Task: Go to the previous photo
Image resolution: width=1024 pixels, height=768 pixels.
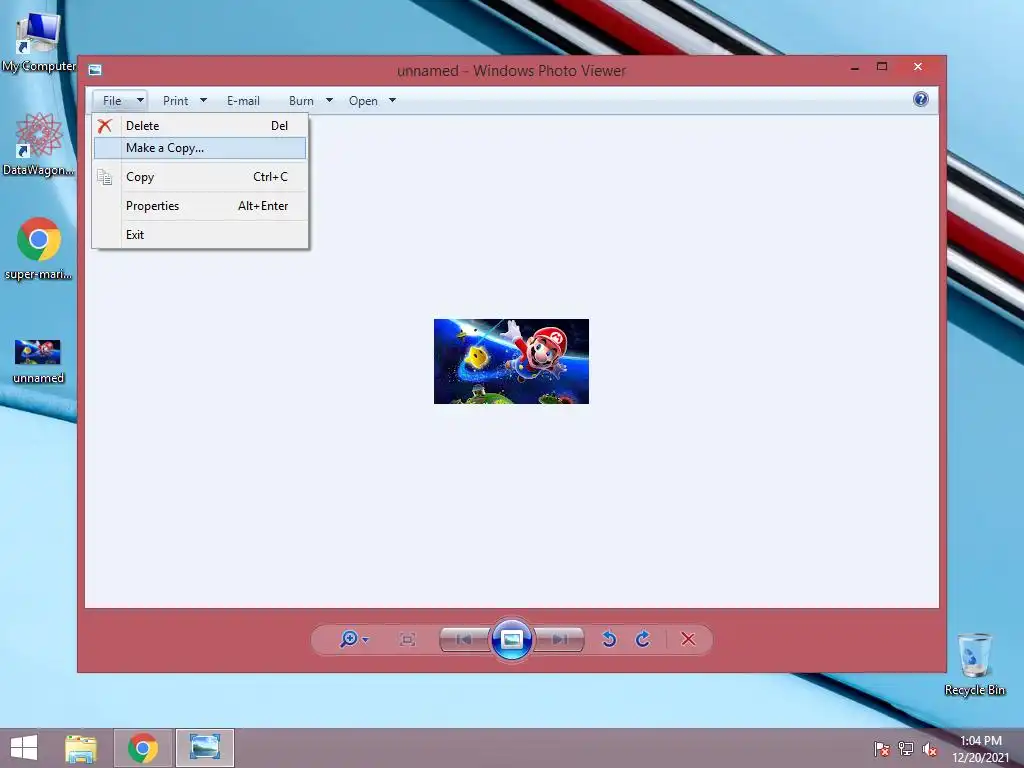Action: click(x=464, y=639)
